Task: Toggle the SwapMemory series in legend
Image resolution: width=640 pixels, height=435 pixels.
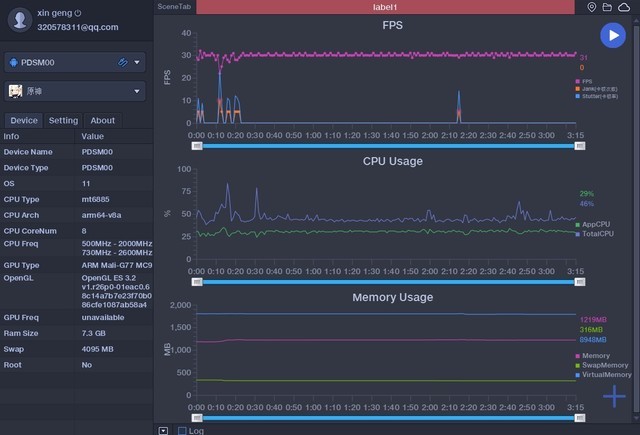Action: [x=607, y=365]
